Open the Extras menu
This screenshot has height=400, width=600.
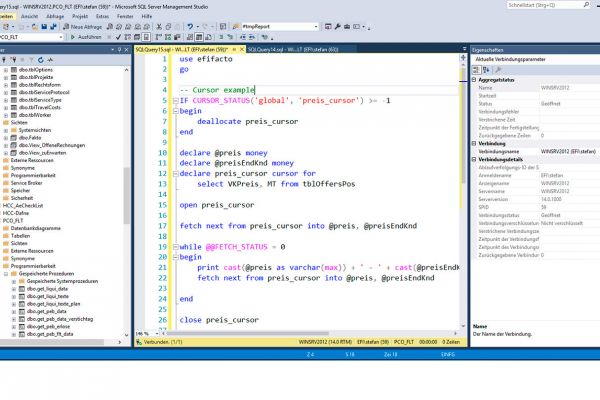(102, 16)
